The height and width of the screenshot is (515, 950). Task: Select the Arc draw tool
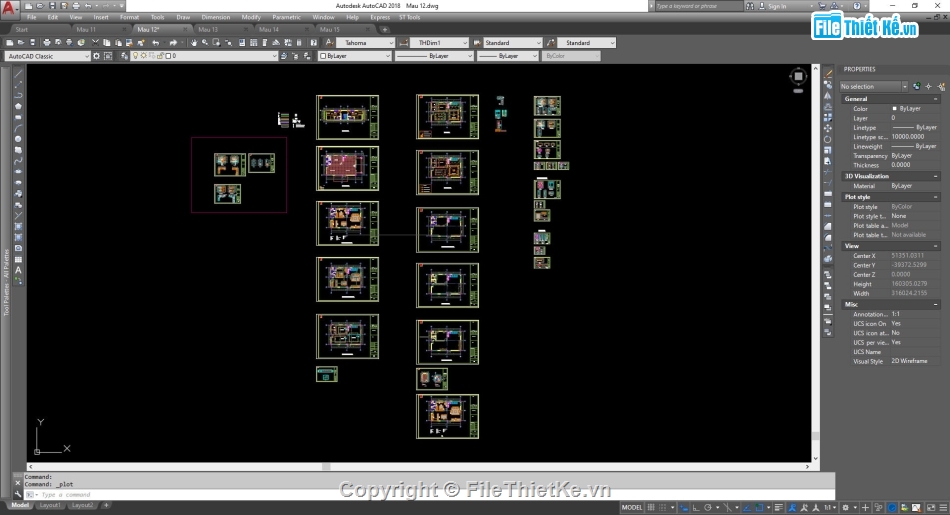click(x=18, y=128)
